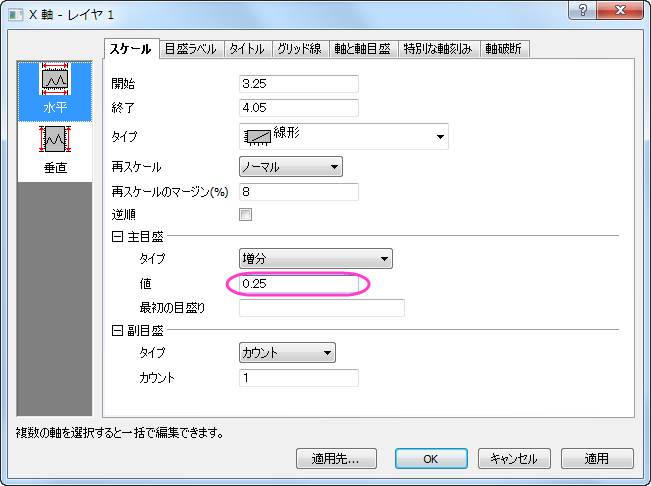Click the empty 最初の目盛り field
651x486 pixels.
[x=322, y=308]
